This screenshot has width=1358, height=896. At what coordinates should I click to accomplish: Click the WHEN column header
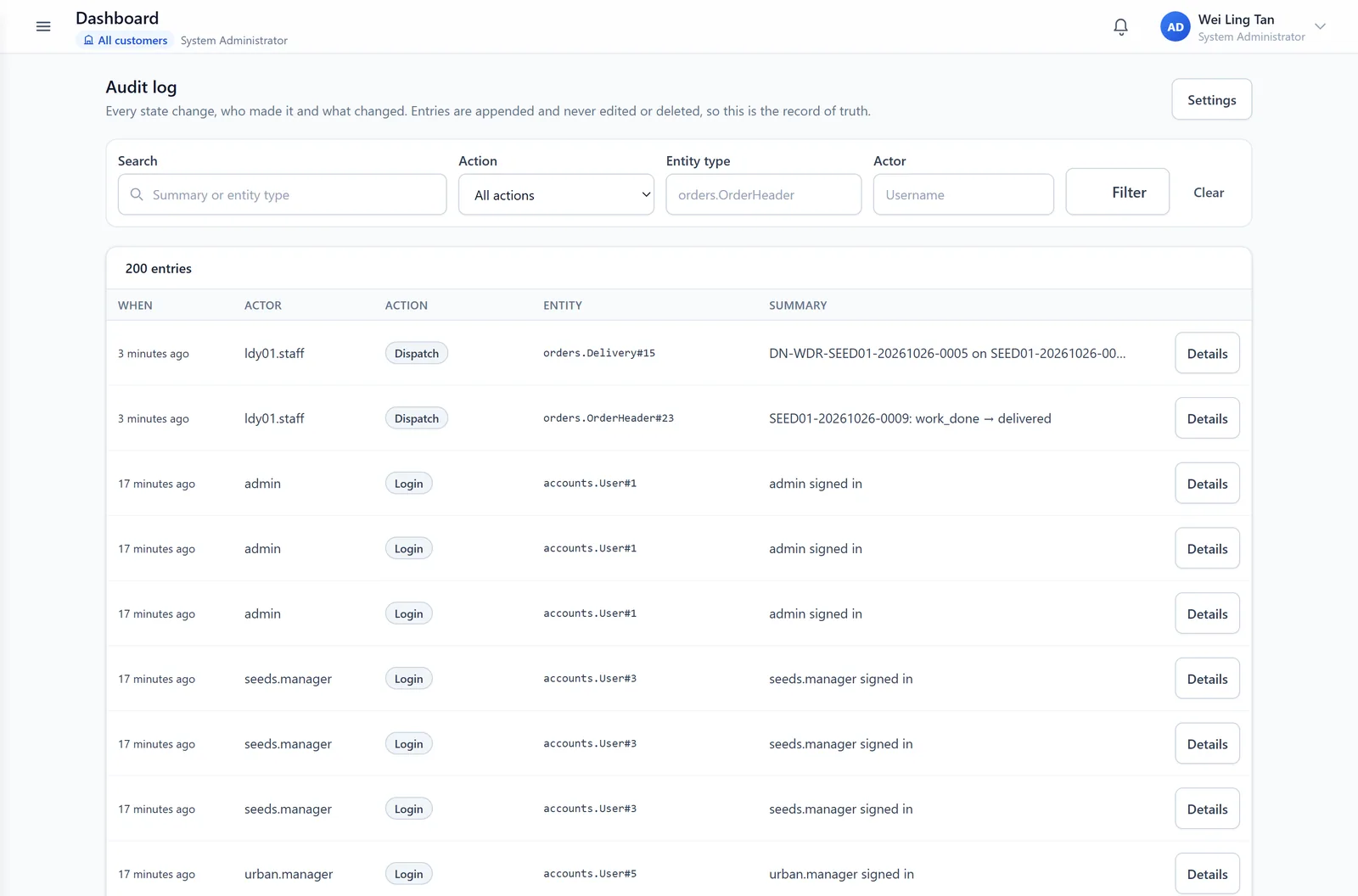[135, 305]
